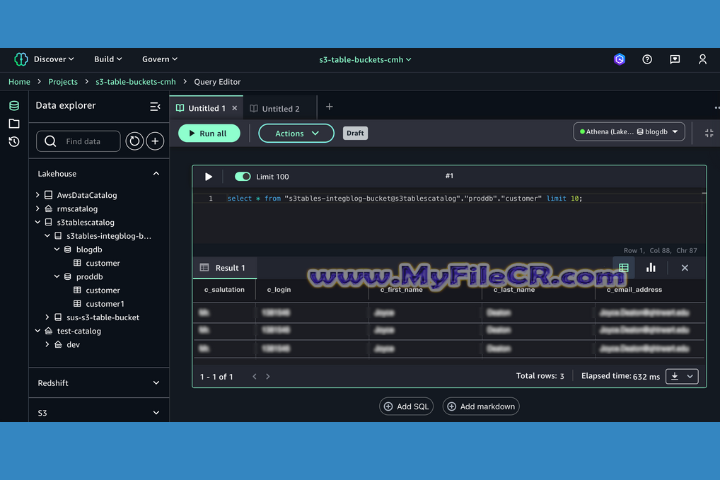Viewport: 720px width, 480px height.
Task: Toggle the Limit 100 switch
Action: coord(243,176)
